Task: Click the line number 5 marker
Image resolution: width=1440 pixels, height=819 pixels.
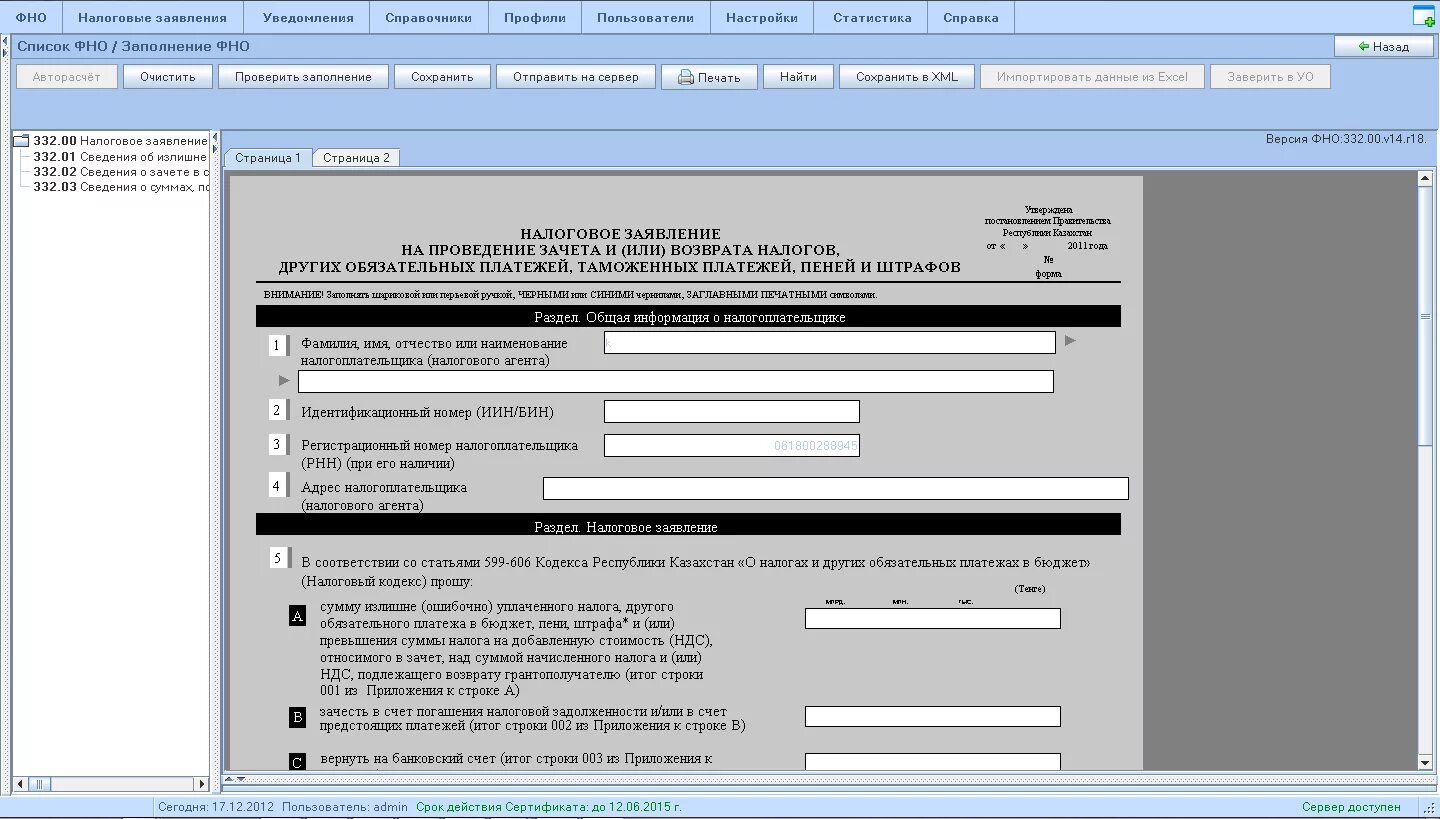Action: 279,558
